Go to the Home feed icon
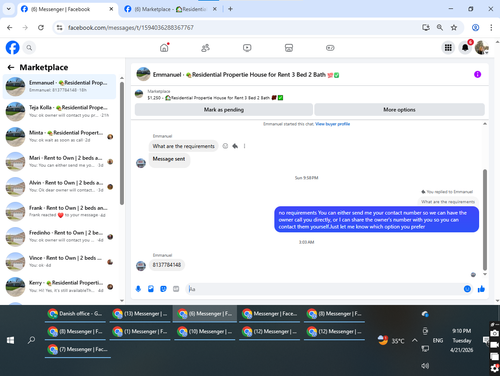The image size is (500, 376). 164,48
